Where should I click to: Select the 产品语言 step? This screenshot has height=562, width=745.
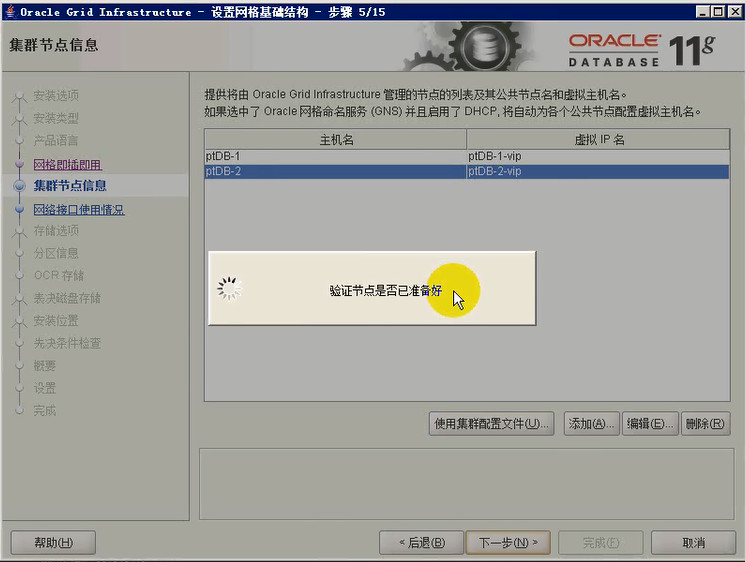click(56, 141)
